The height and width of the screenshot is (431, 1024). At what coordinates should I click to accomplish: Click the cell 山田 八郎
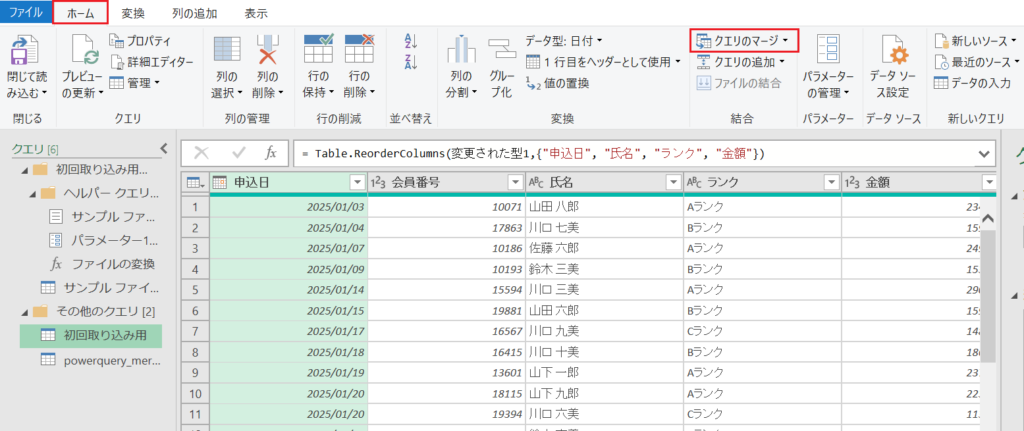pyautogui.click(x=603, y=206)
